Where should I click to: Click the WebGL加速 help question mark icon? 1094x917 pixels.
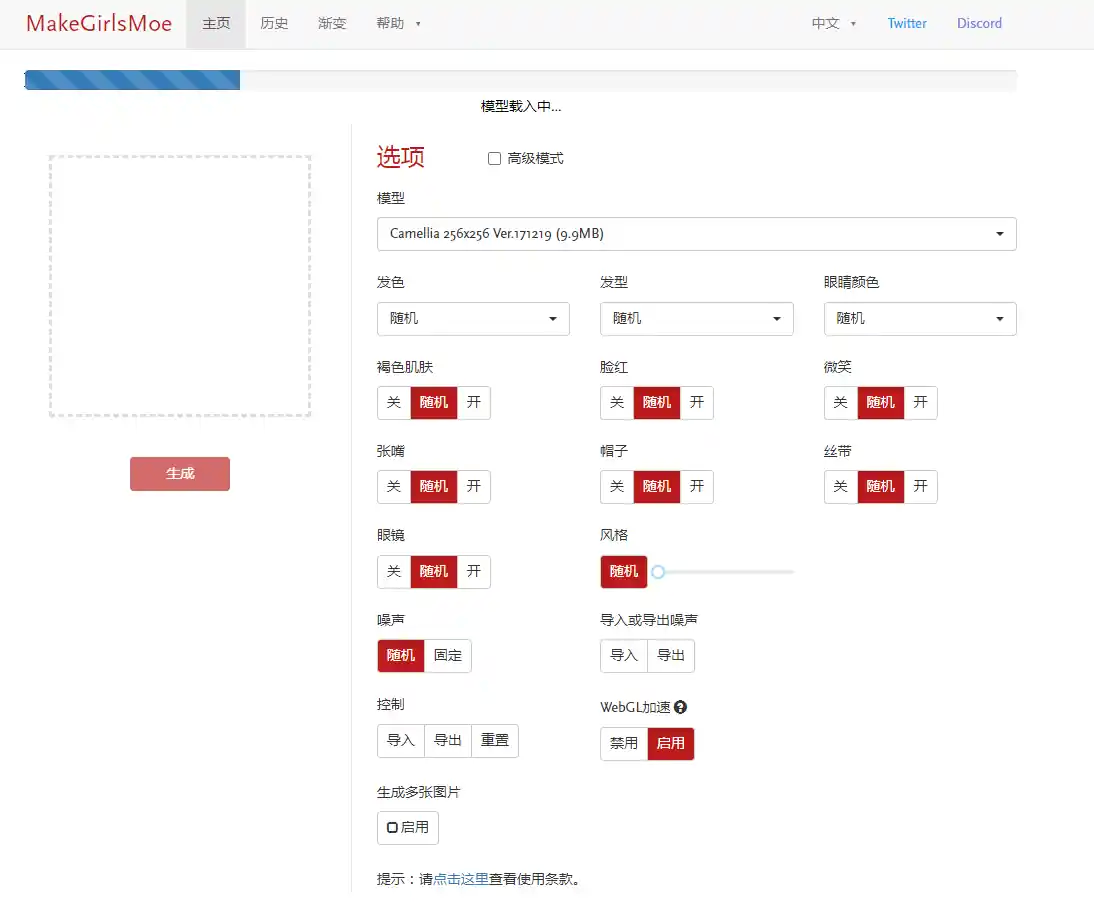[x=681, y=707]
